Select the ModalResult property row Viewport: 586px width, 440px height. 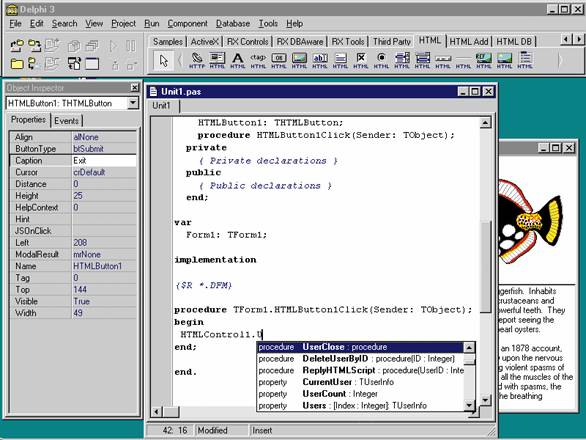[x=73, y=254]
